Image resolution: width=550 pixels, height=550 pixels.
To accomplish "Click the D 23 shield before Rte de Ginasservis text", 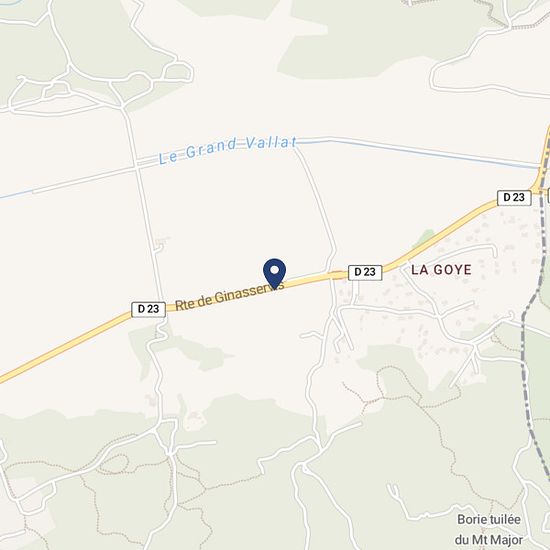I will (148, 309).
